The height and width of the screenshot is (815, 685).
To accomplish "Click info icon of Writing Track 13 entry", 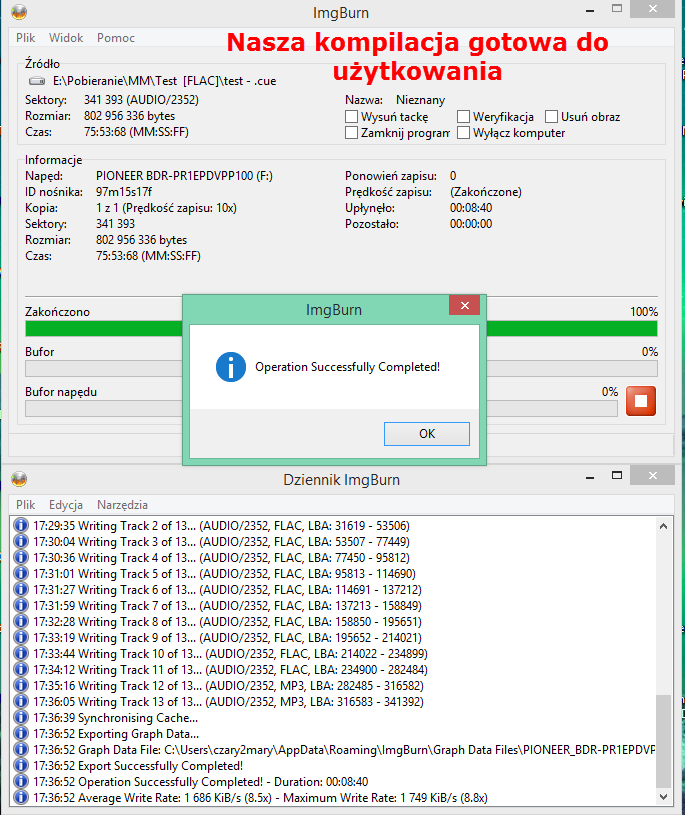I will (x=21, y=702).
